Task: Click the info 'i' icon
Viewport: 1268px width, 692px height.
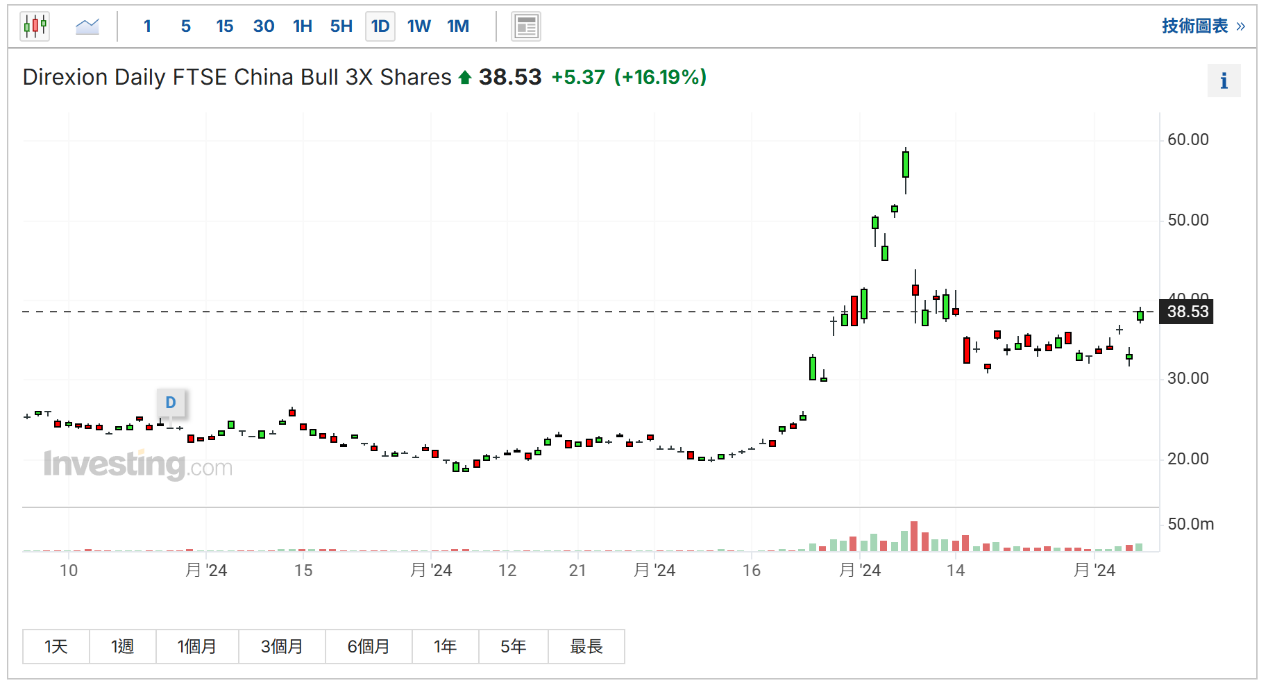Action: tap(1224, 81)
